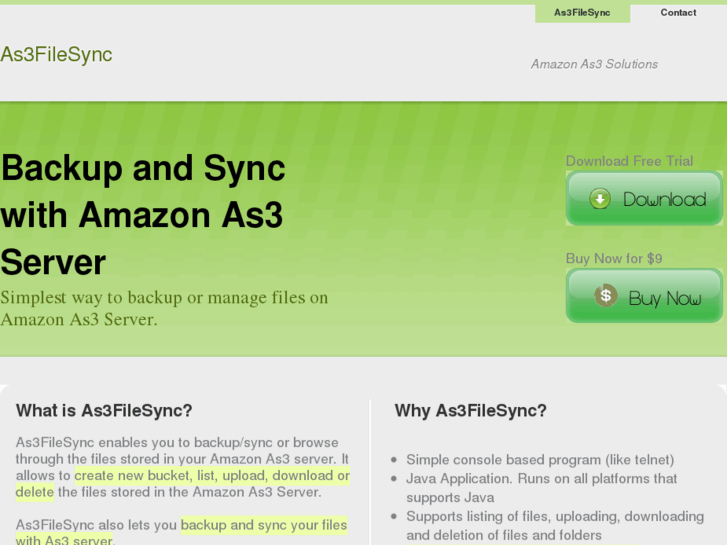The image size is (727, 545).
Task: Open the Contact navigation tab
Action: (678, 13)
